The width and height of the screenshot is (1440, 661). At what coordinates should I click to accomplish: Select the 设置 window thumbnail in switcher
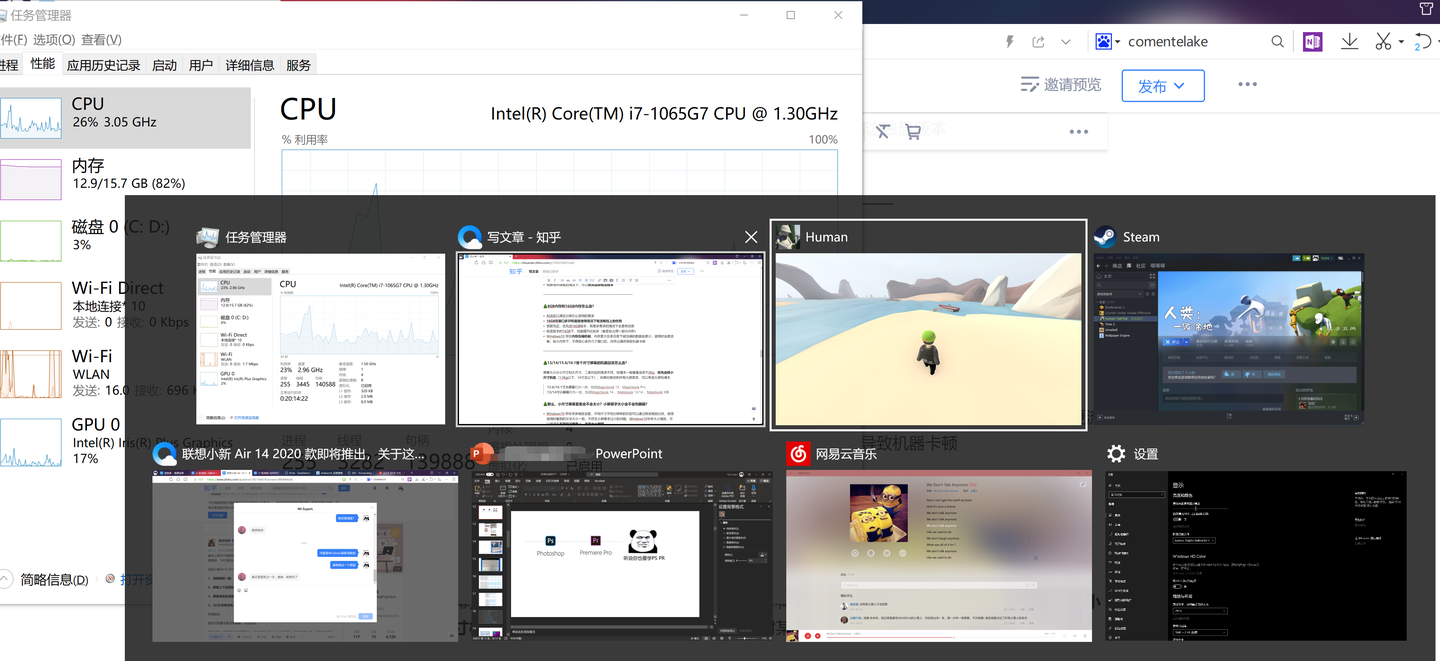tap(1256, 555)
